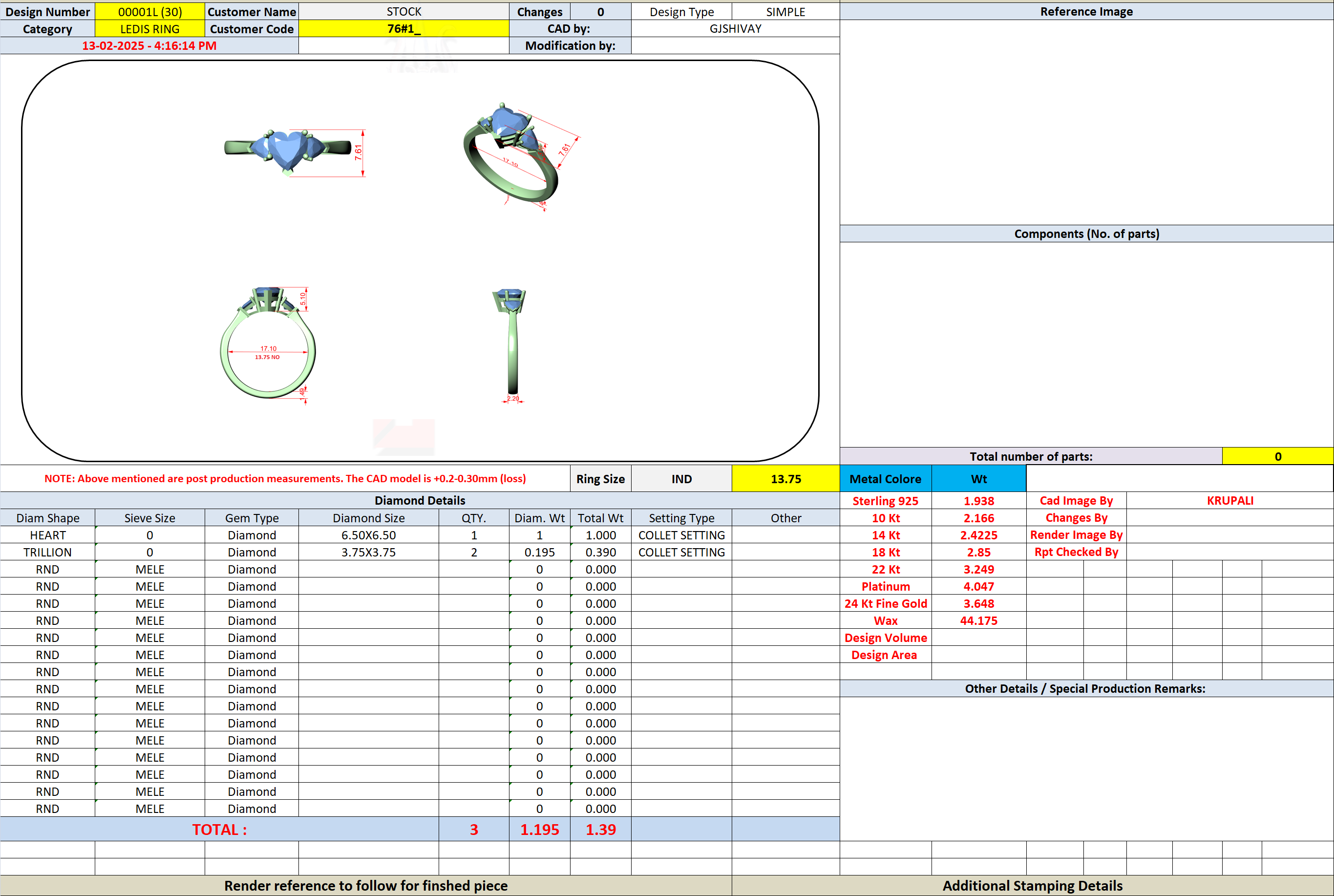The height and width of the screenshot is (896, 1334).
Task: Click the Additional Stamping Details header
Action: [1032, 885]
